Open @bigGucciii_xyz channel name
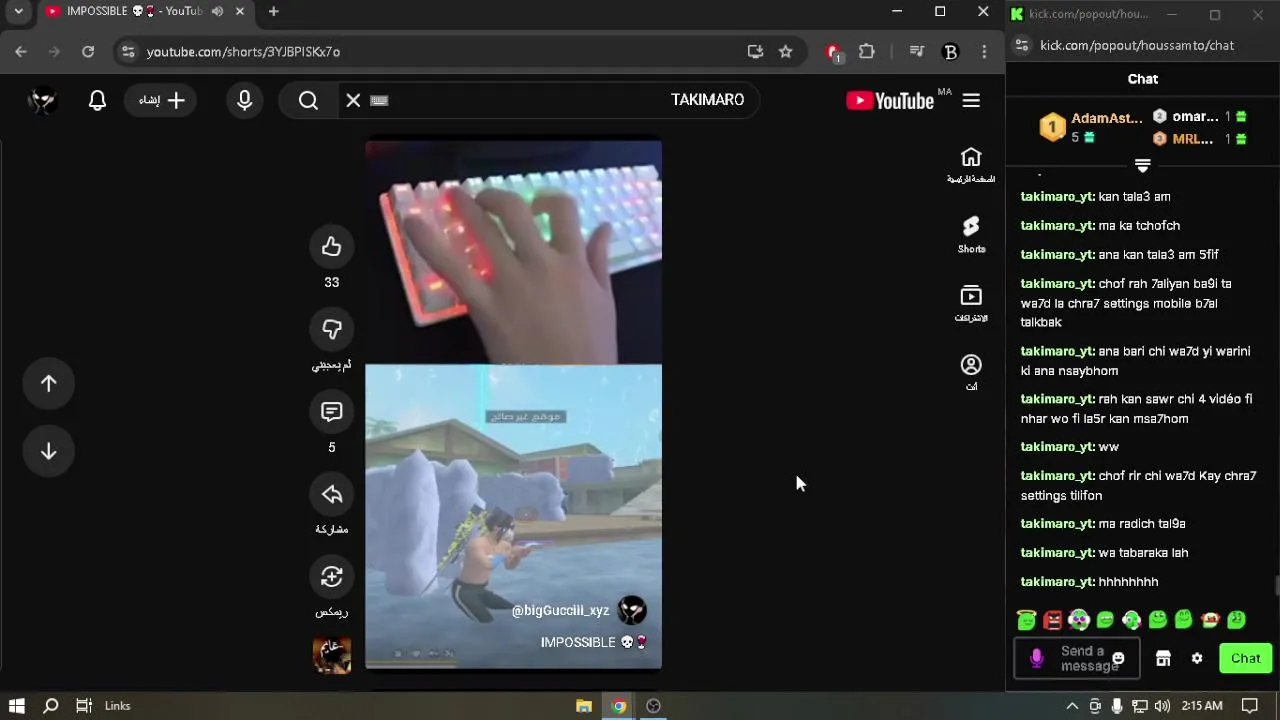This screenshot has width=1280, height=720. [x=560, y=610]
